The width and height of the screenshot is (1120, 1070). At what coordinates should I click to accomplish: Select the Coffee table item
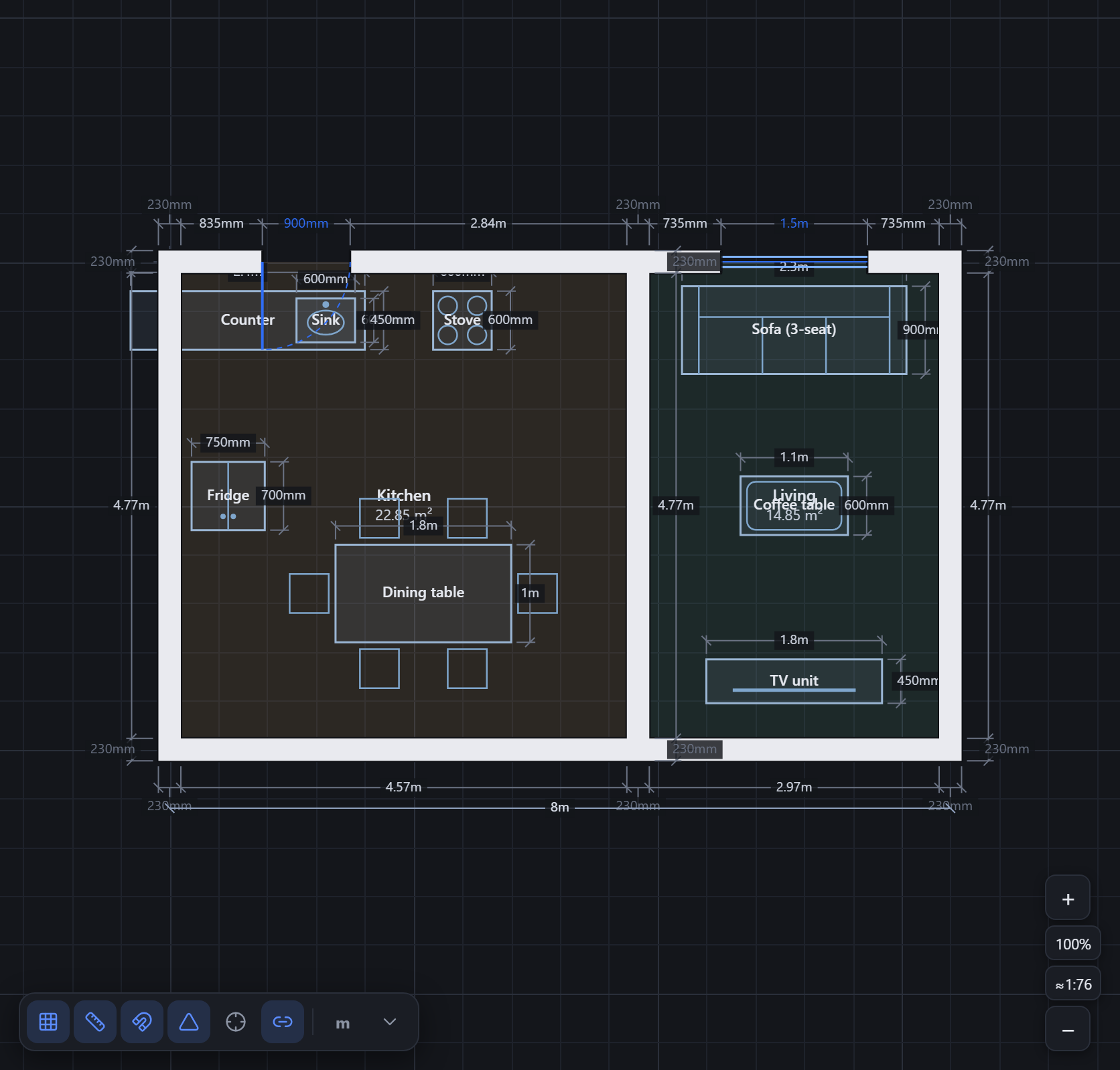click(794, 506)
